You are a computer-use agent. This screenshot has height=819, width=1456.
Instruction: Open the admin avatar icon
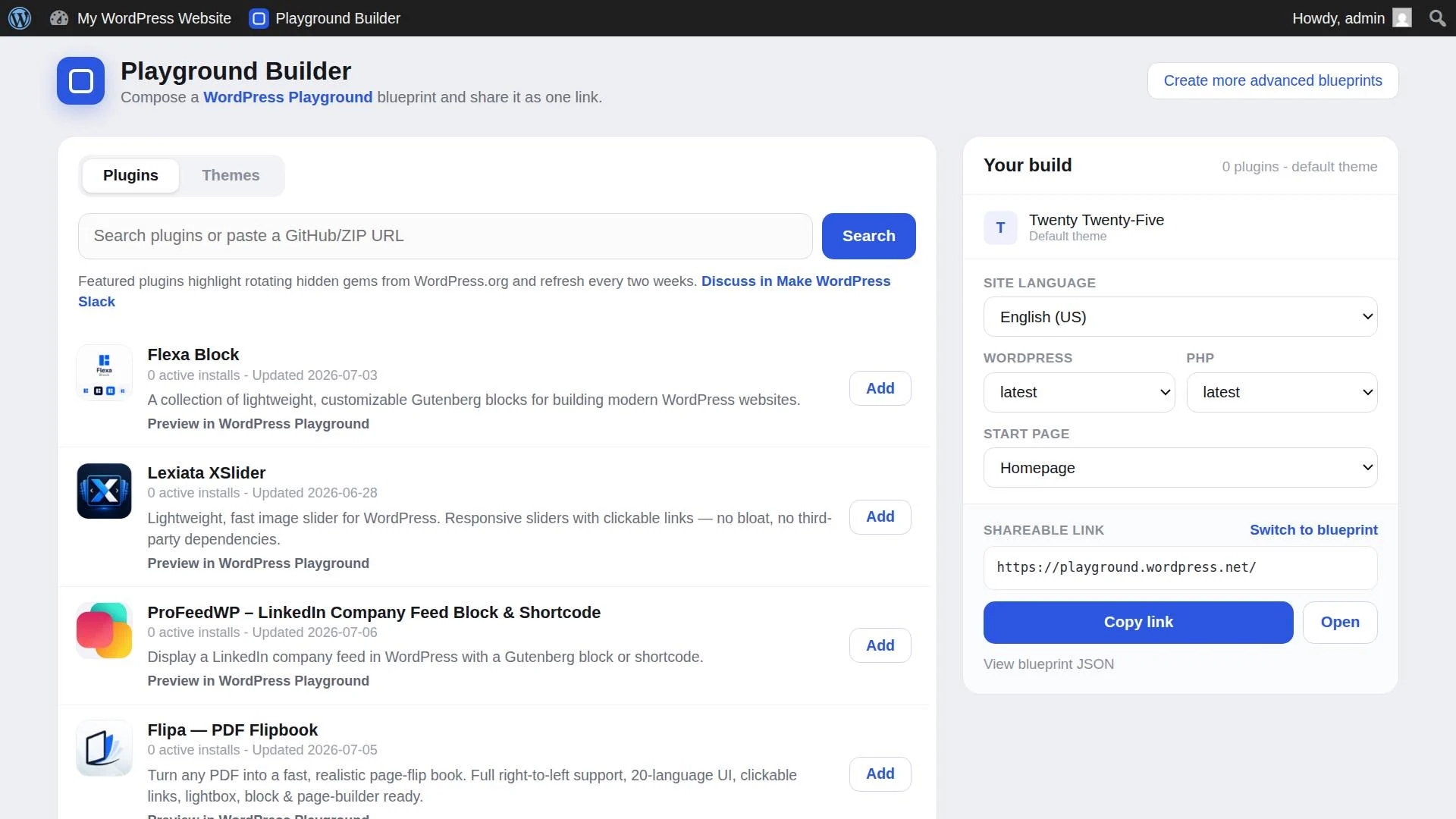coord(1402,18)
